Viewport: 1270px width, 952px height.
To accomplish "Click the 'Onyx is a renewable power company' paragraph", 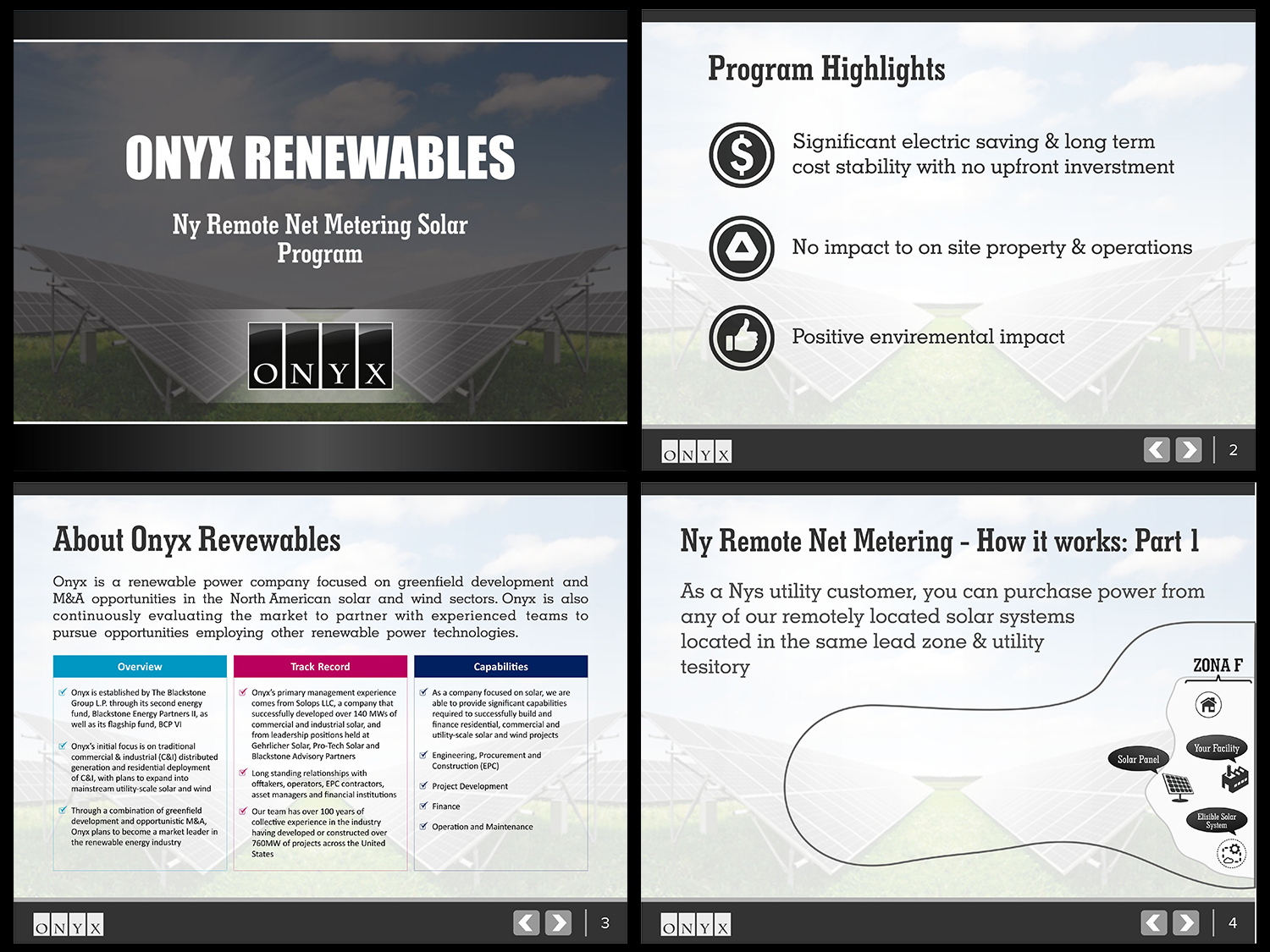I will [320, 607].
